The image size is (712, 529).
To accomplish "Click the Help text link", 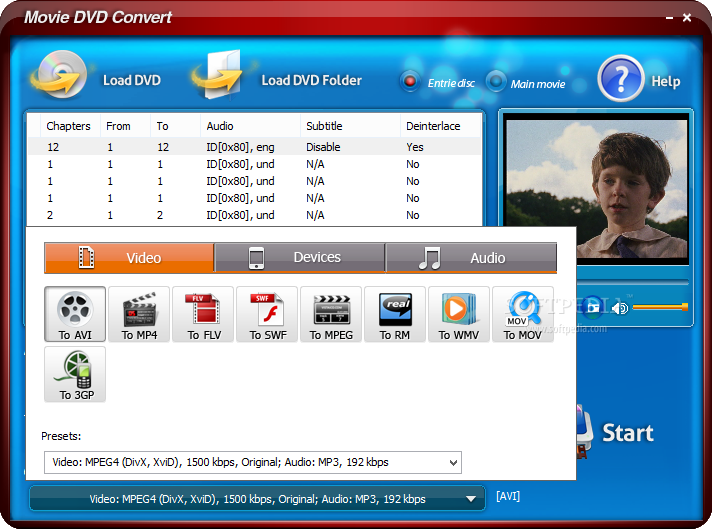I will point(666,82).
